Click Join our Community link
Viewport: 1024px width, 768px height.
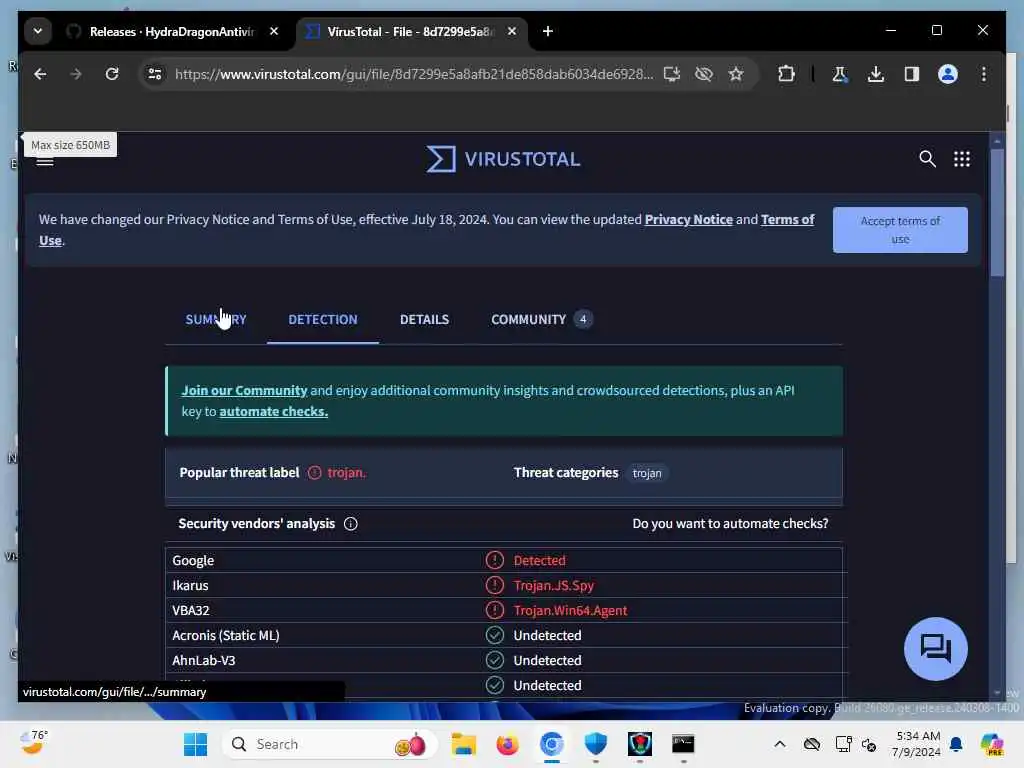click(244, 391)
